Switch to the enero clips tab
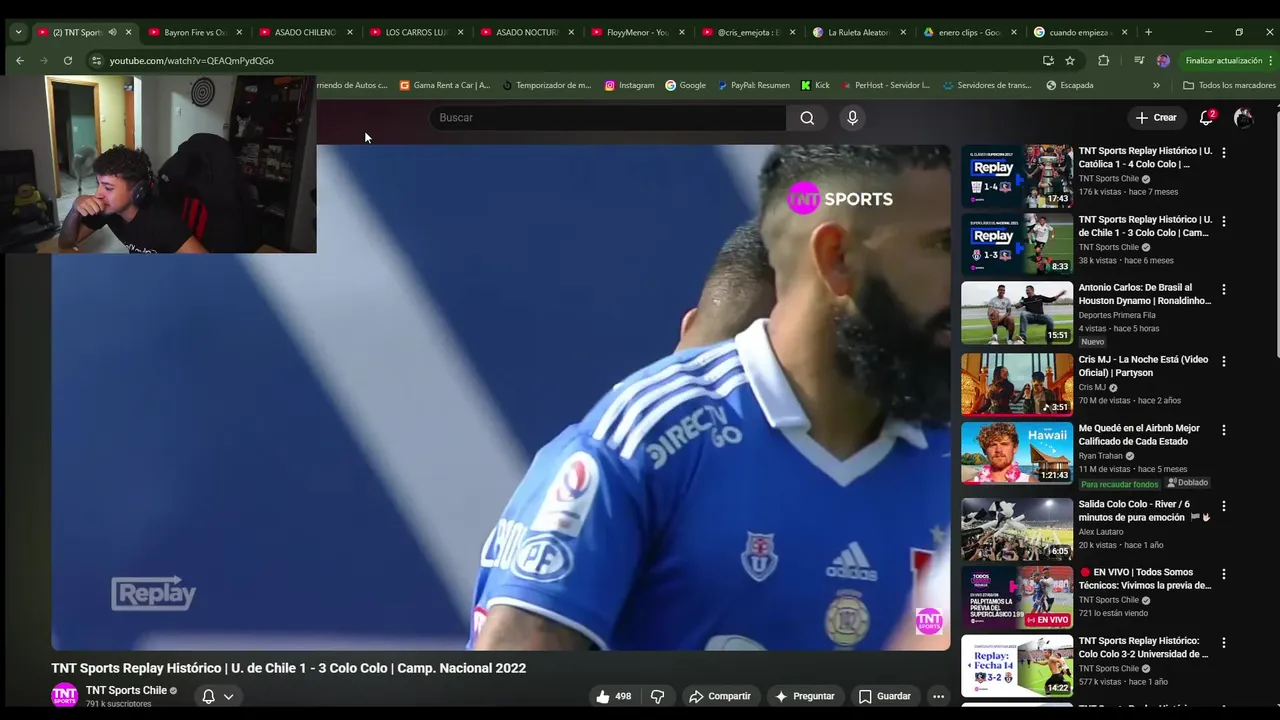 point(970,32)
